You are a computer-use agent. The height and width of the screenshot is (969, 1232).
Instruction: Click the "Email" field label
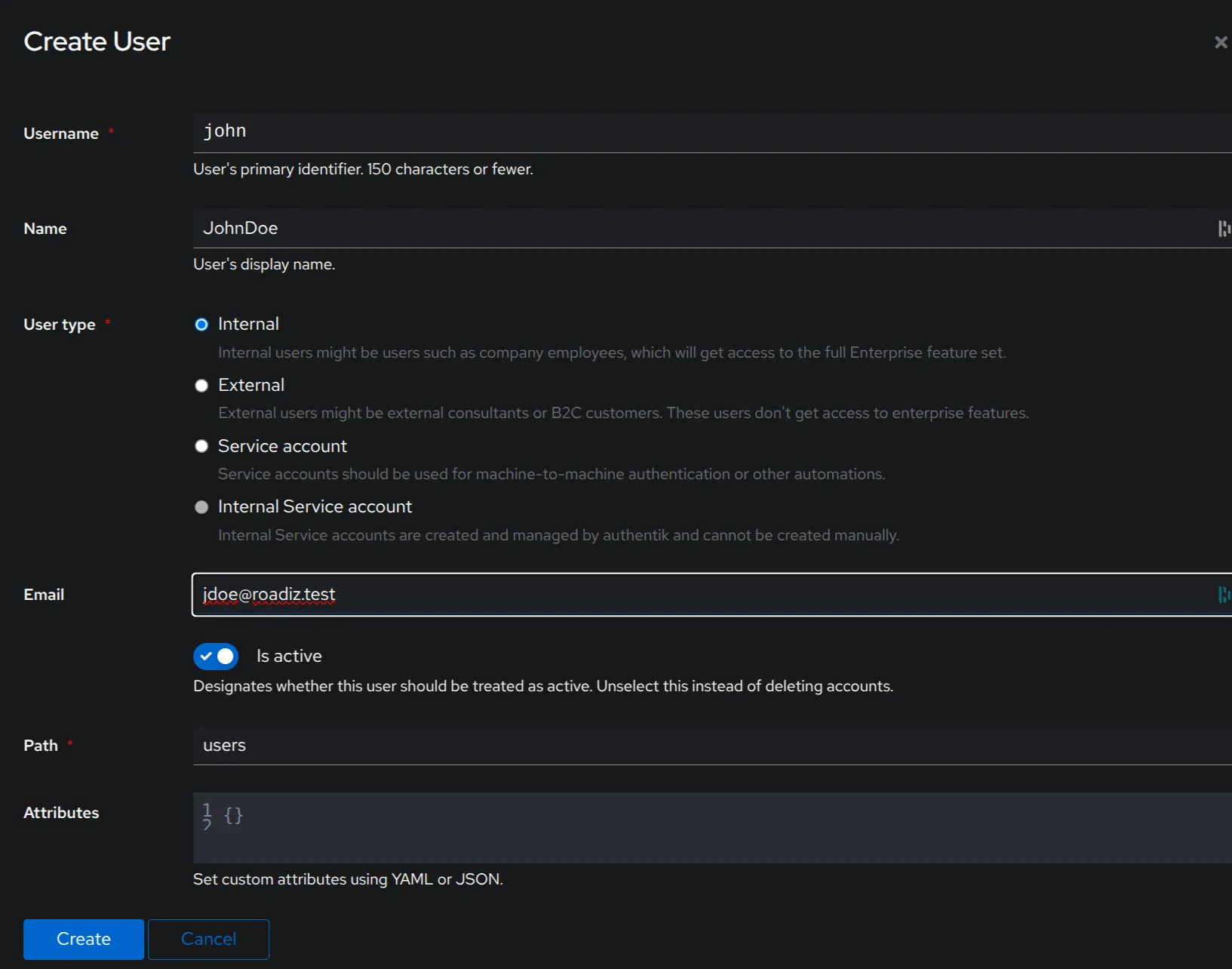(x=44, y=595)
